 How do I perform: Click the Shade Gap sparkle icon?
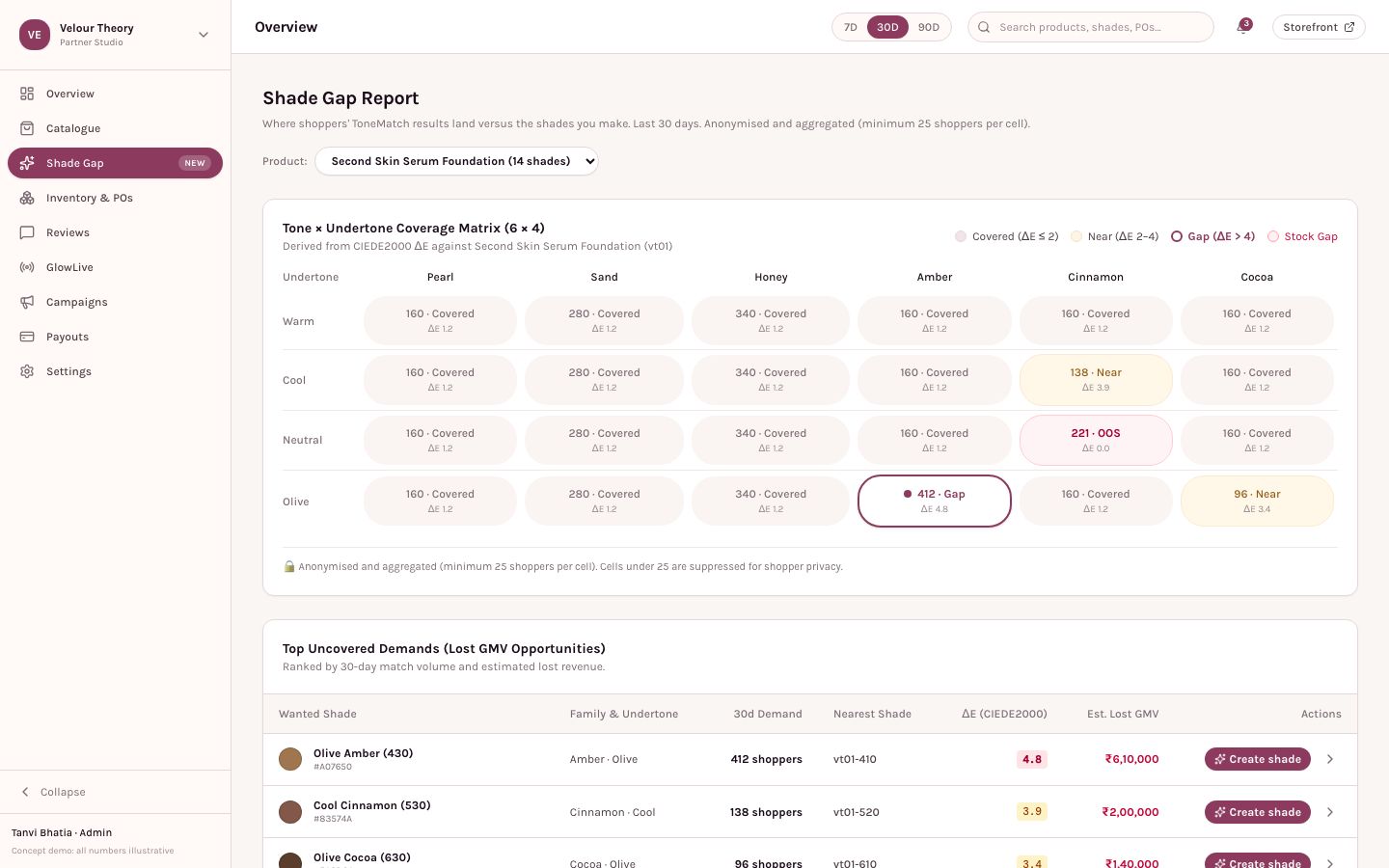point(27,163)
